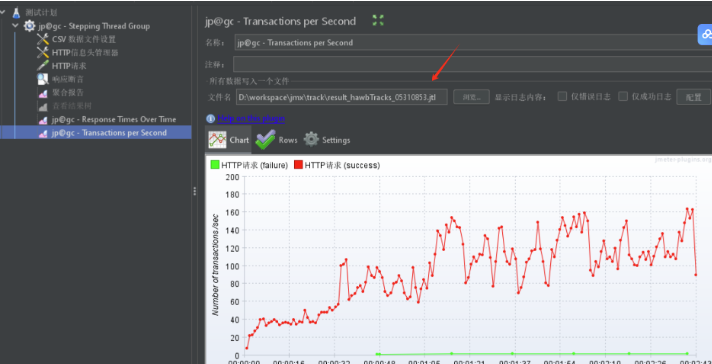The width and height of the screenshot is (712, 364).
Task: Collapse the Stepping Thread Group node
Action: (15, 26)
